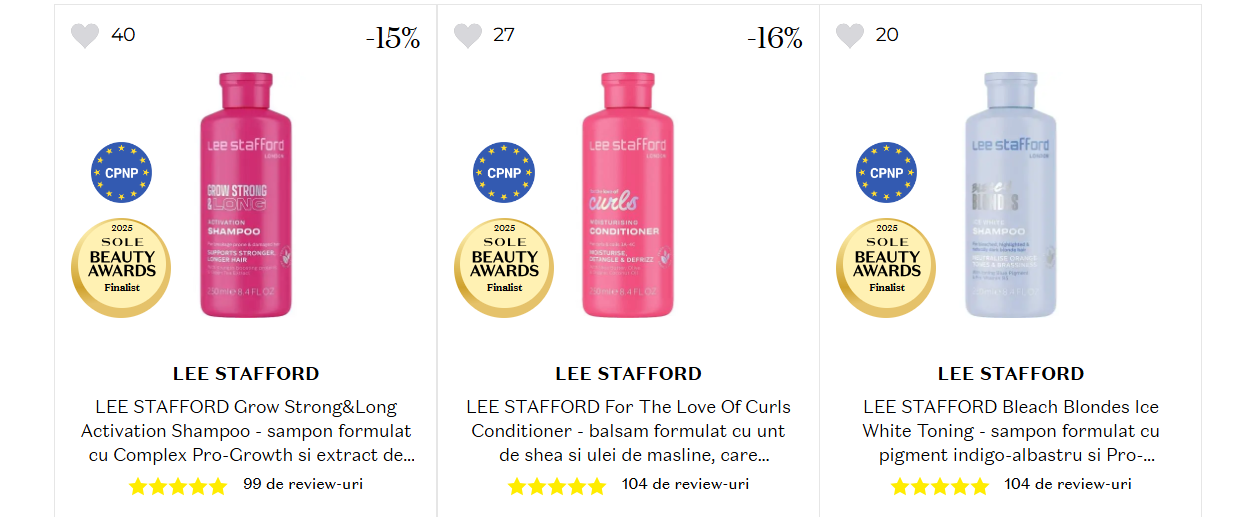
Task: Open reviews link for Love Of Curls conditioner
Action: coord(685,485)
